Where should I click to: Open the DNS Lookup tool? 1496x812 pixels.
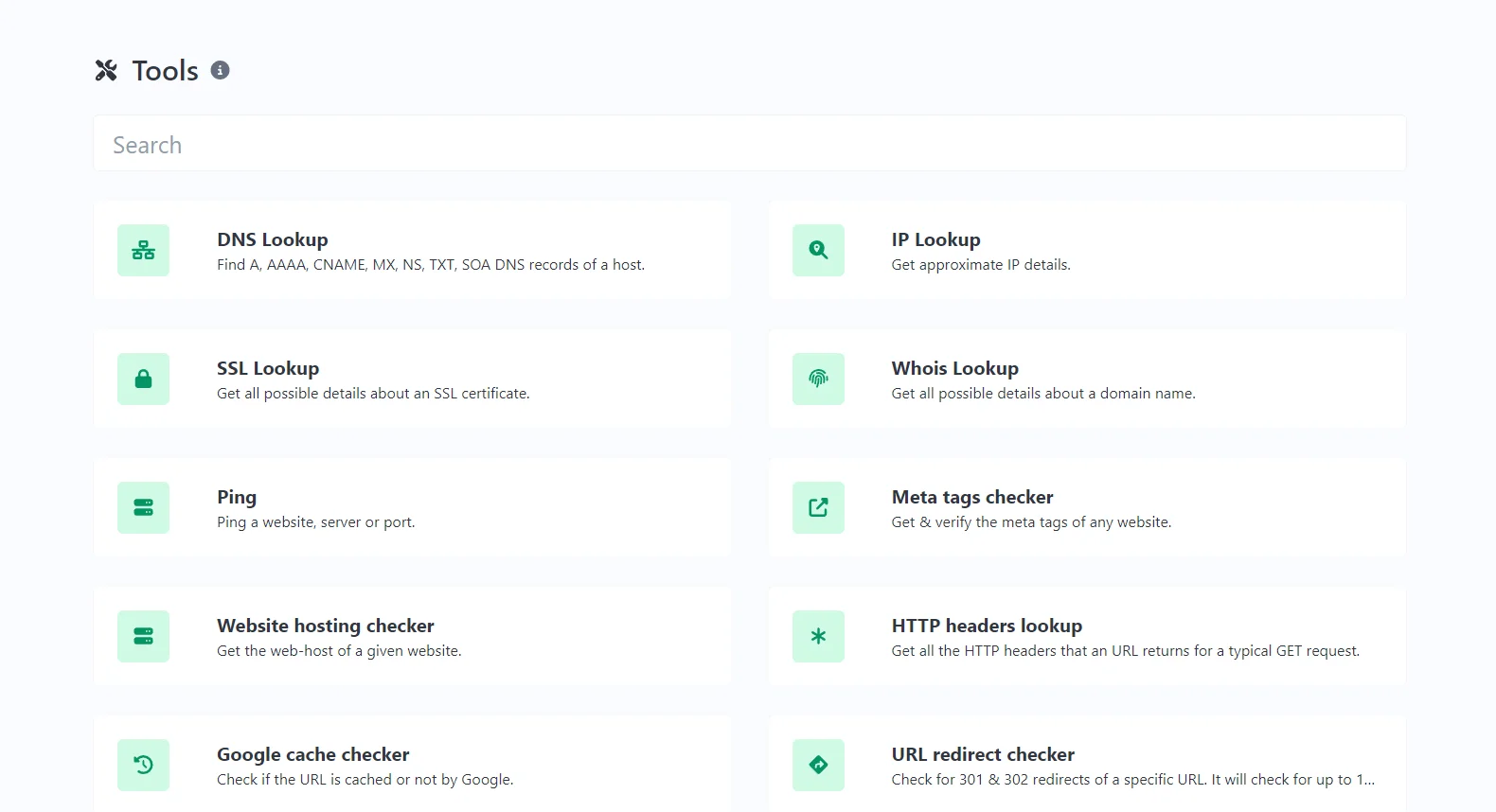pyautogui.click(x=412, y=250)
